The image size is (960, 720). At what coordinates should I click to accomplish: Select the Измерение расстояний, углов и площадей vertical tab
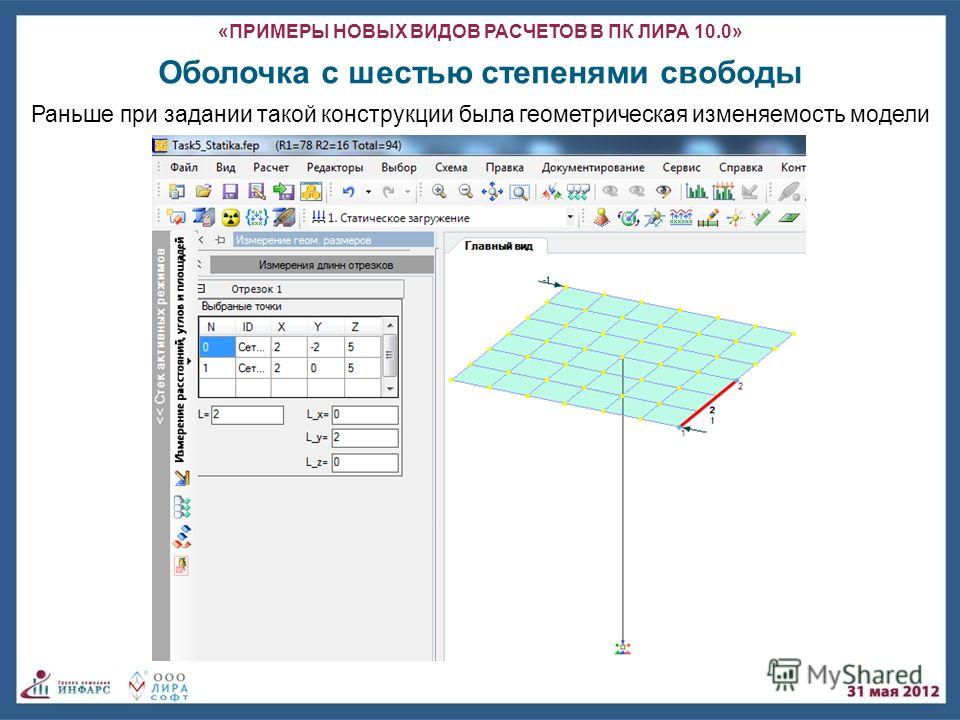click(180, 349)
